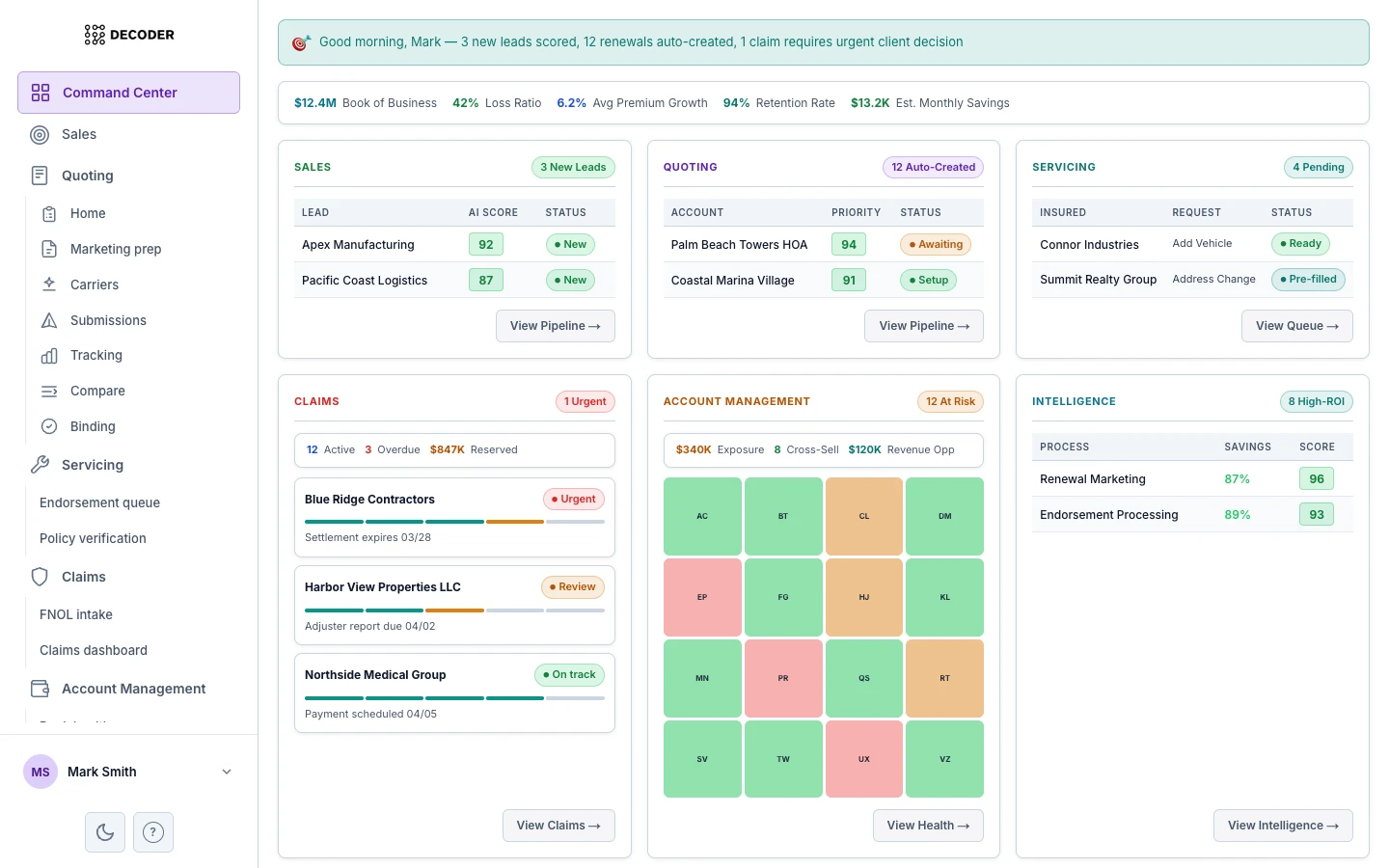
Task: Collapse the Servicing sidebar section
Action: (x=92, y=465)
